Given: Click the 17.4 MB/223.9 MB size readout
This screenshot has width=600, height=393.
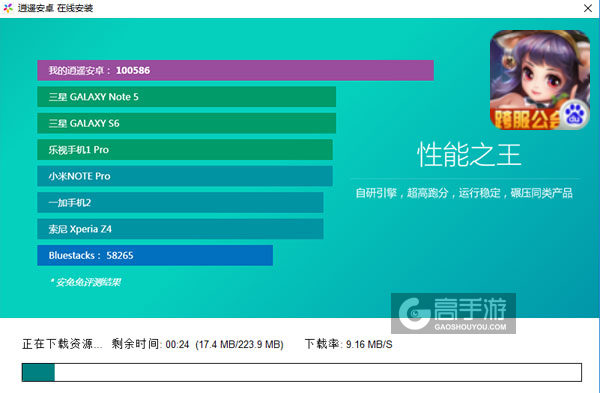Looking at the screenshot, I should pos(240,344).
